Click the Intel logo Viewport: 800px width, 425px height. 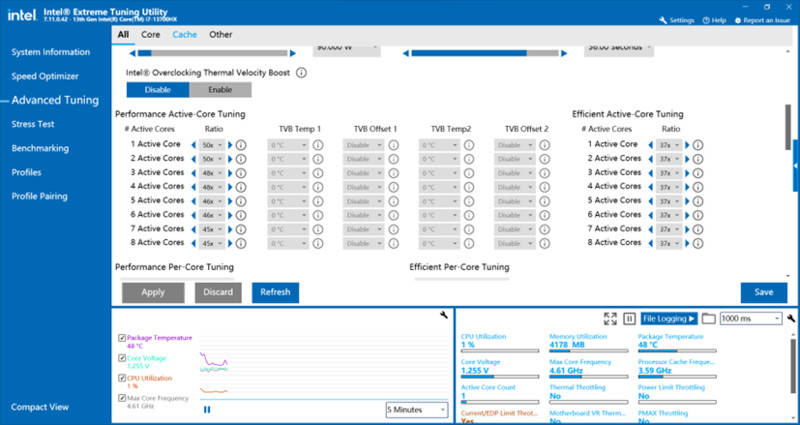21,15
